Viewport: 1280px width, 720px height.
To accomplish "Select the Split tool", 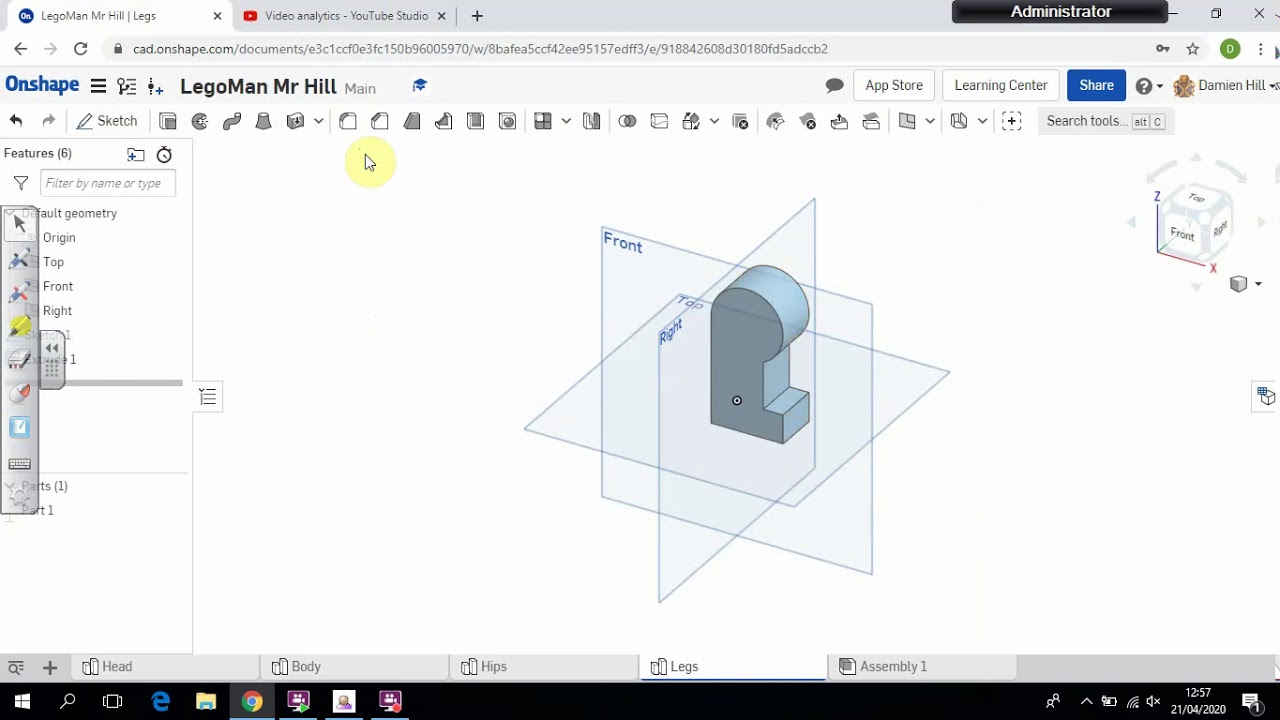I will (659, 121).
